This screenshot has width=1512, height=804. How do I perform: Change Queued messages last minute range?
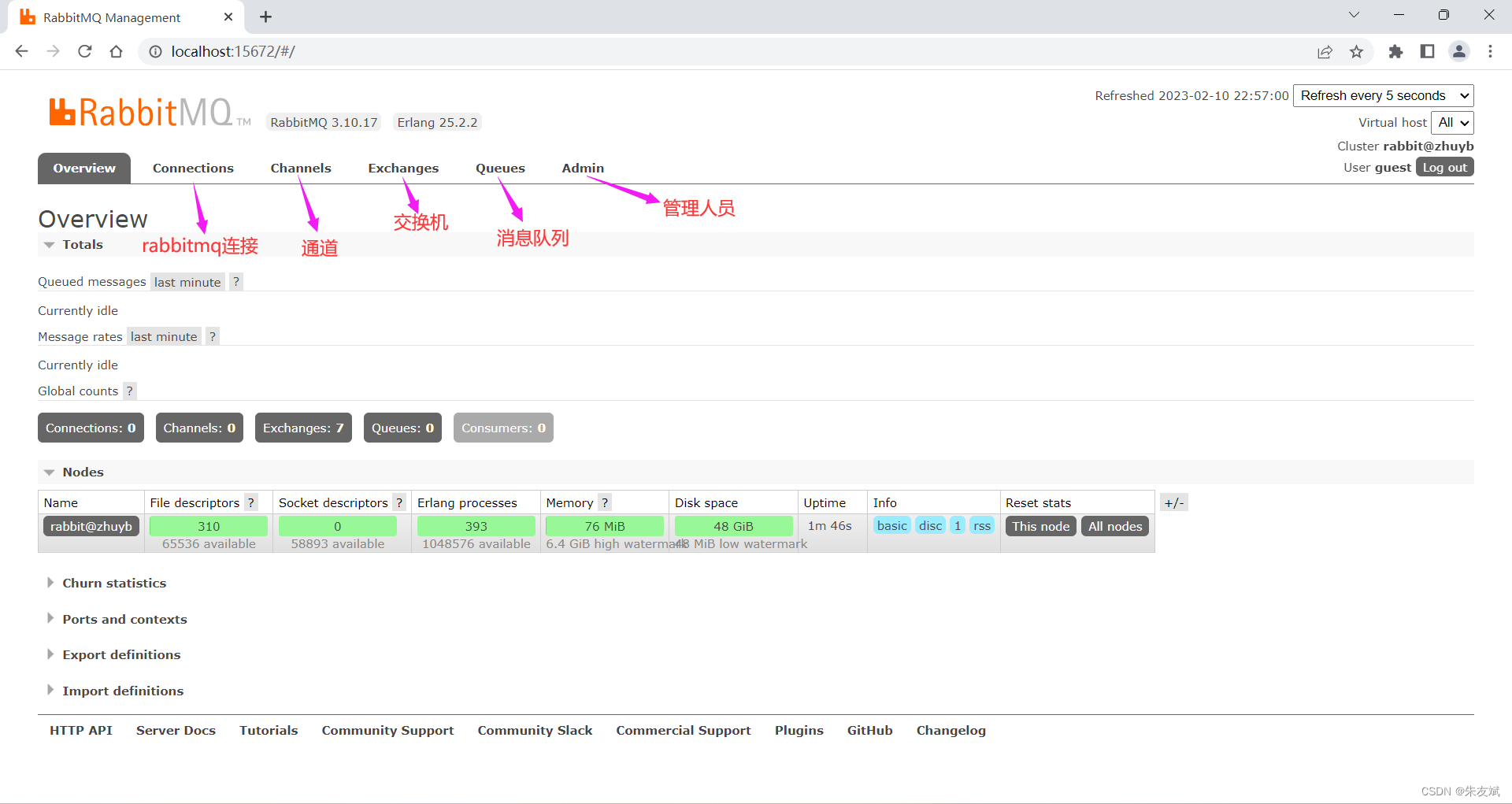point(187,282)
